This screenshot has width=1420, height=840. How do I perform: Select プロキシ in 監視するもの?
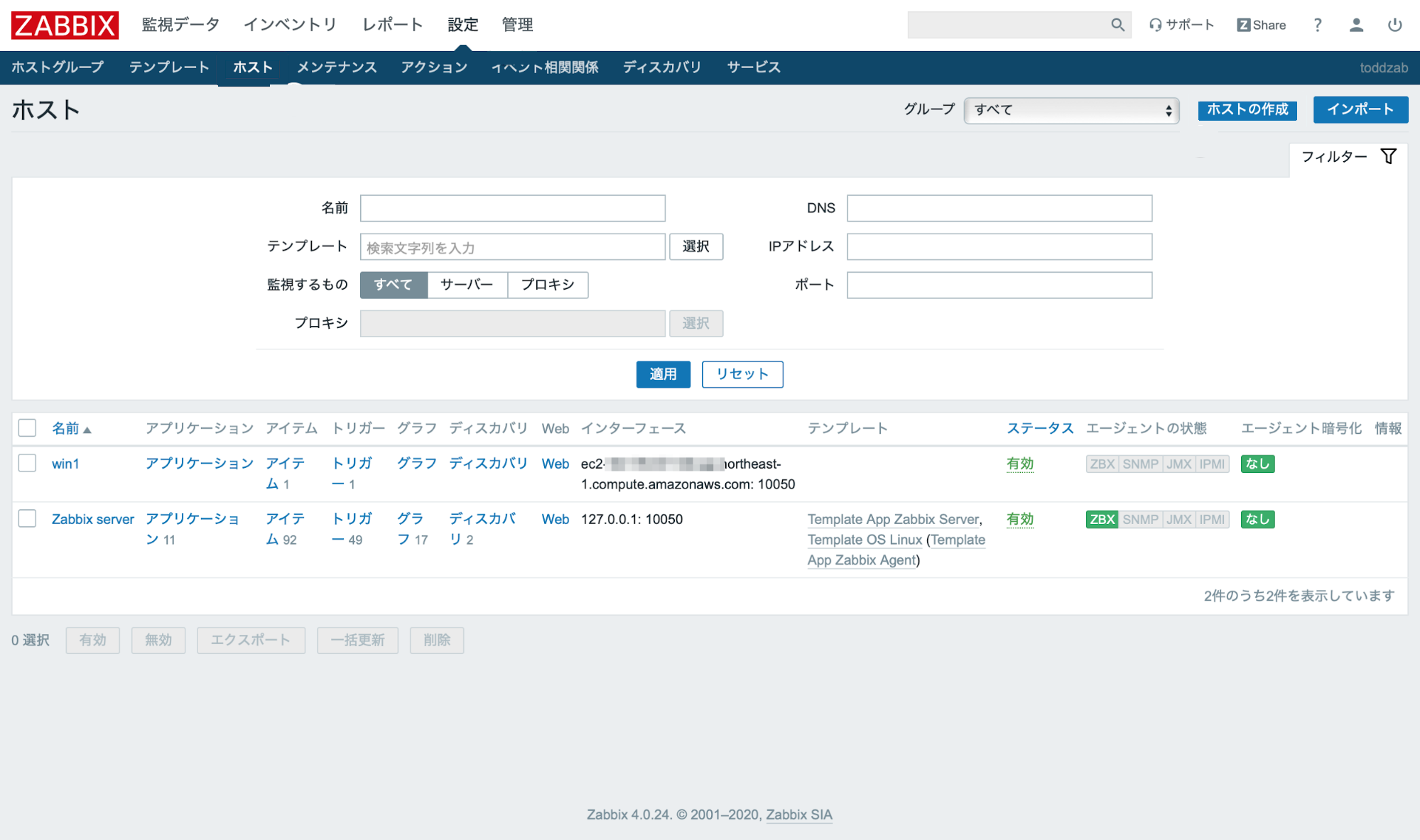(548, 285)
